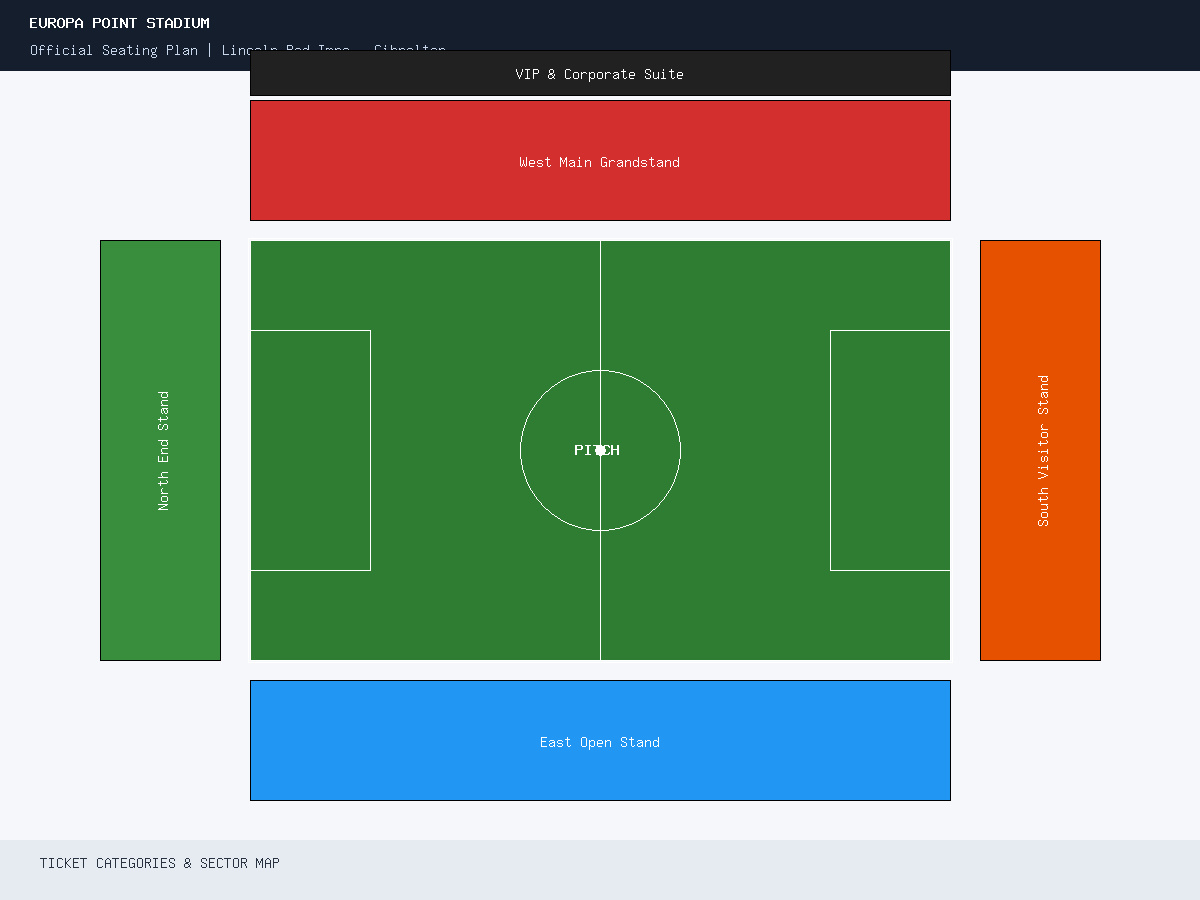Click the South Visitor Stand vertical label

pyautogui.click(x=1044, y=451)
